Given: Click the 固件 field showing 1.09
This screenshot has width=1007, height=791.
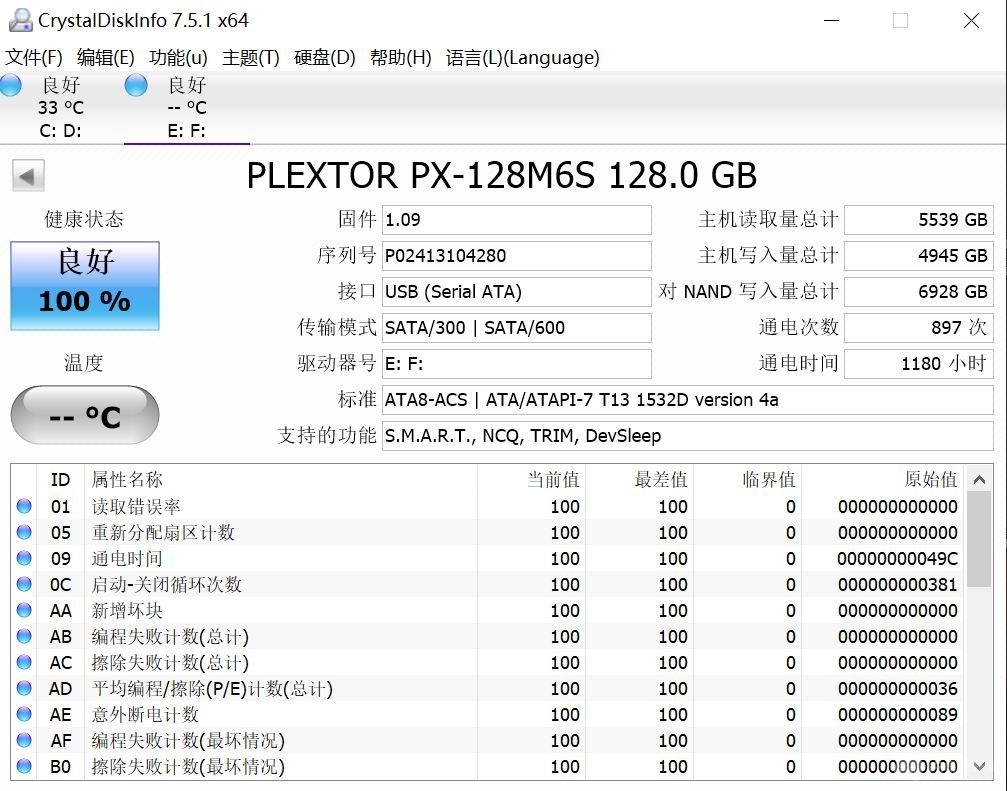Looking at the screenshot, I should coord(516,220).
